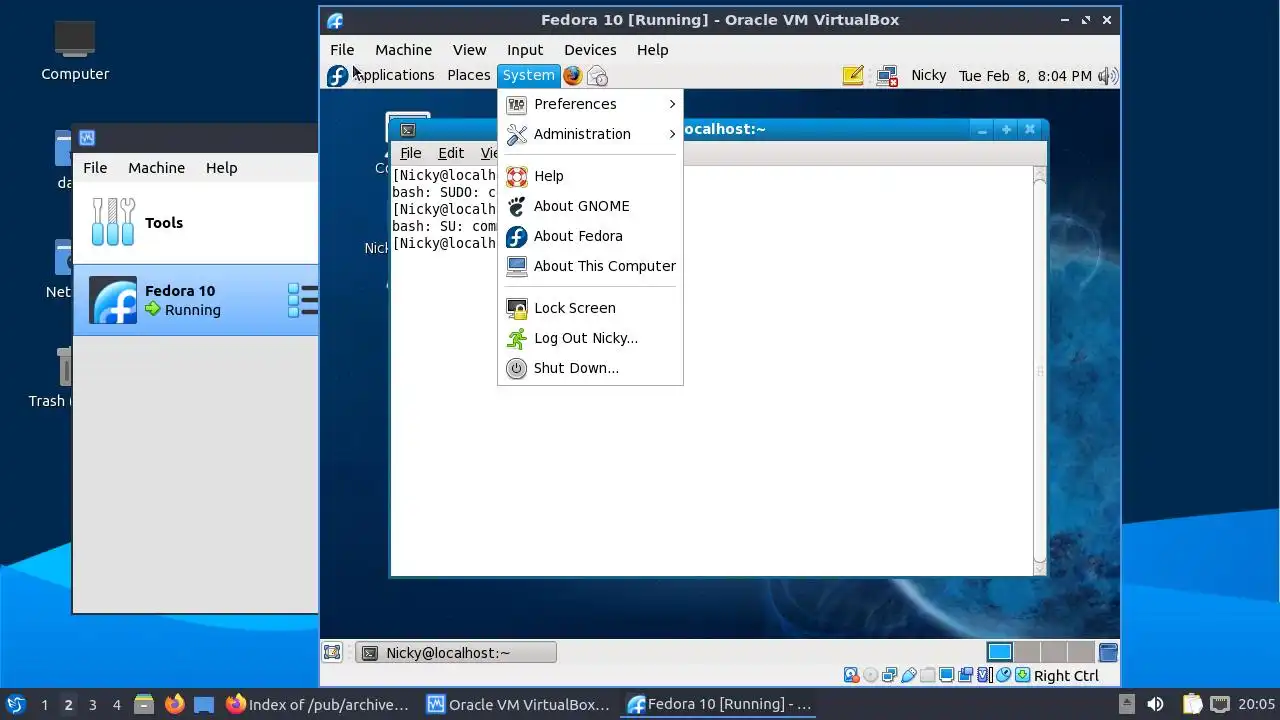The width and height of the screenshot is (1280, 720).
Task: Open File menu in VirtualBox Manager window
Action: point(95,168)
